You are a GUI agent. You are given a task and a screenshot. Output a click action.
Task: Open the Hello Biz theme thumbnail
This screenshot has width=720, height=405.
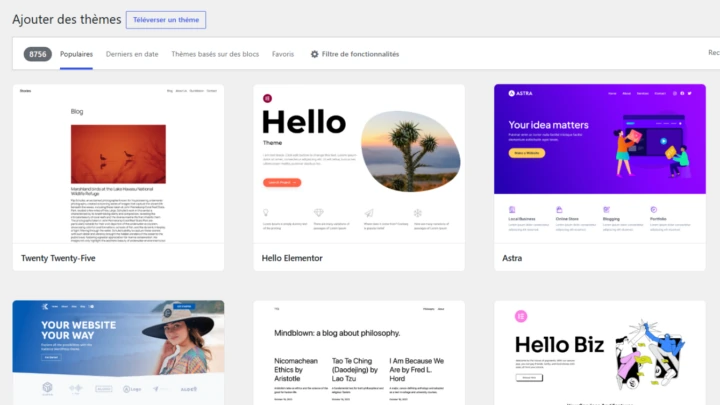(600, 353)
